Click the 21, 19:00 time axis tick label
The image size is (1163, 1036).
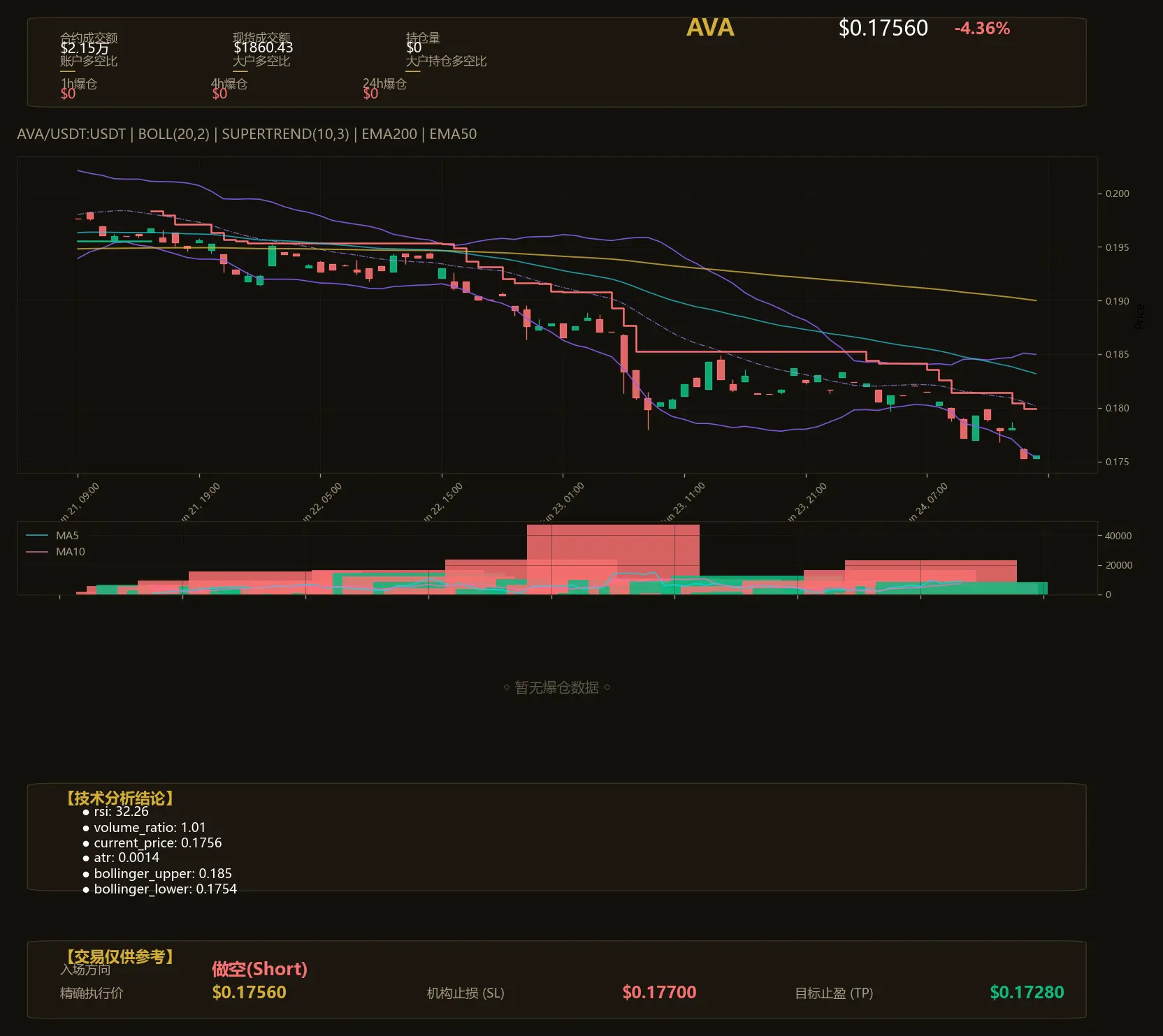[201, 503]
